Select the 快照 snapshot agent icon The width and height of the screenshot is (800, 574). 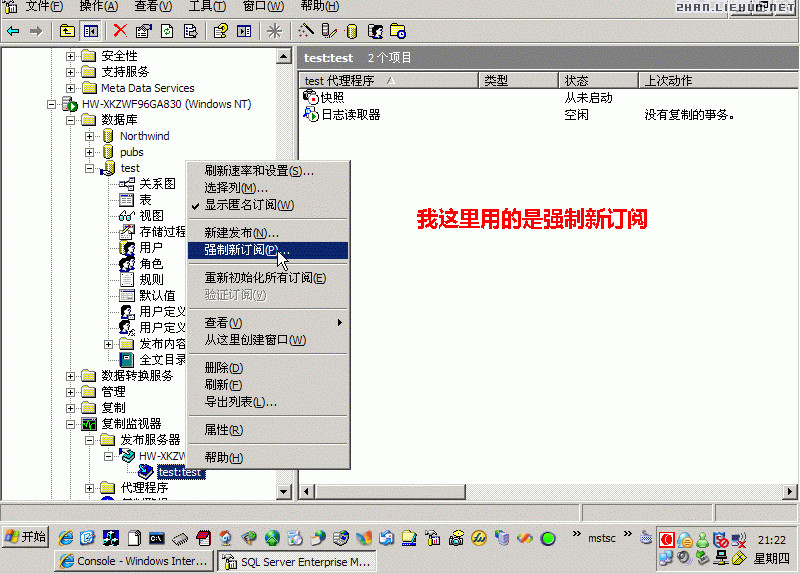coord(310,97)
